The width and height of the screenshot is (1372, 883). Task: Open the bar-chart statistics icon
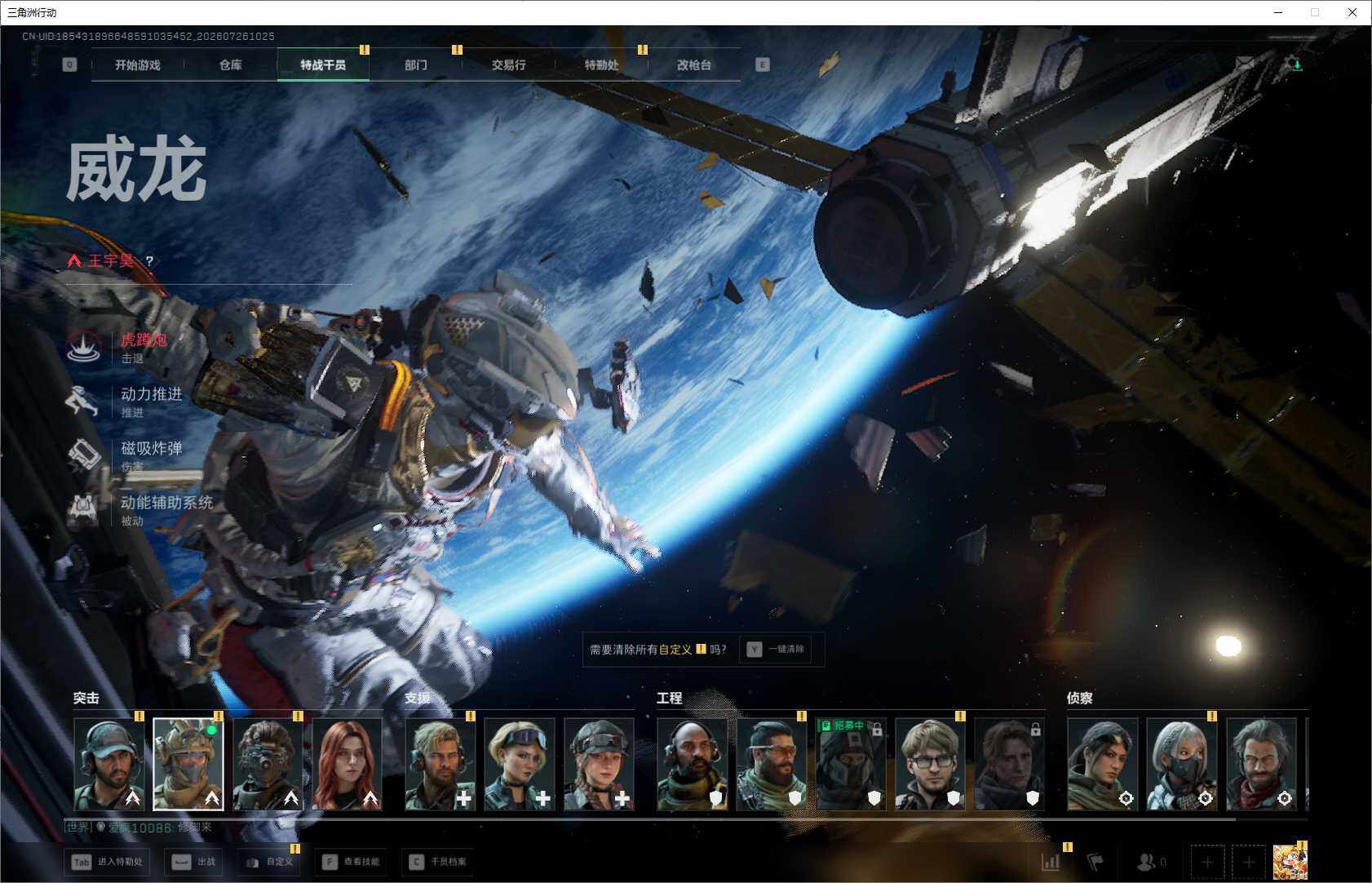tap(1051, 861)
